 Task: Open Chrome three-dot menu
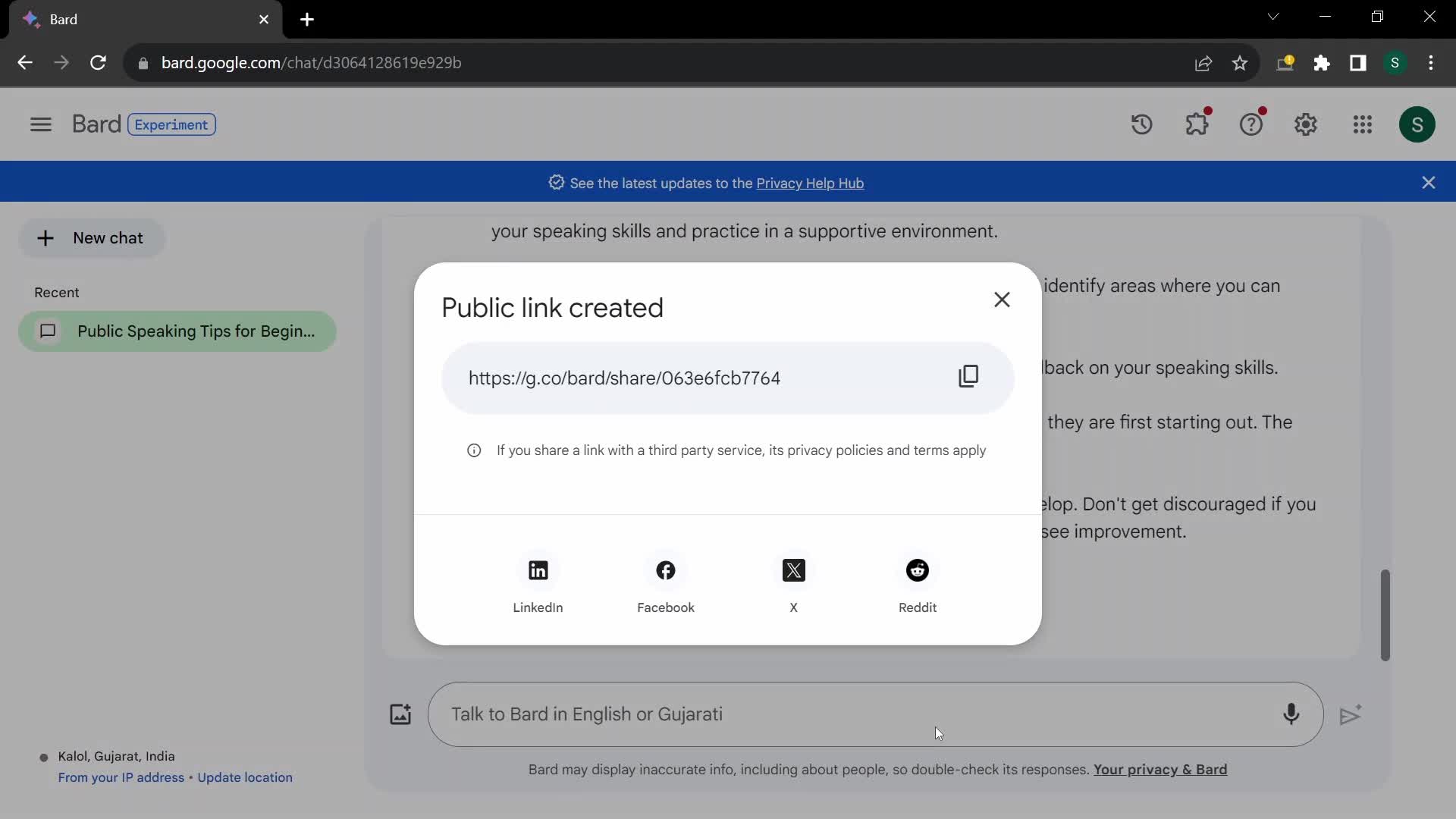point(1431,63)
